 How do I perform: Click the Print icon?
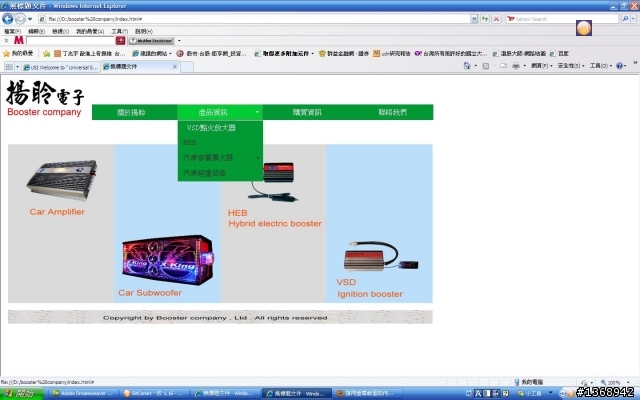coord(516,66)
